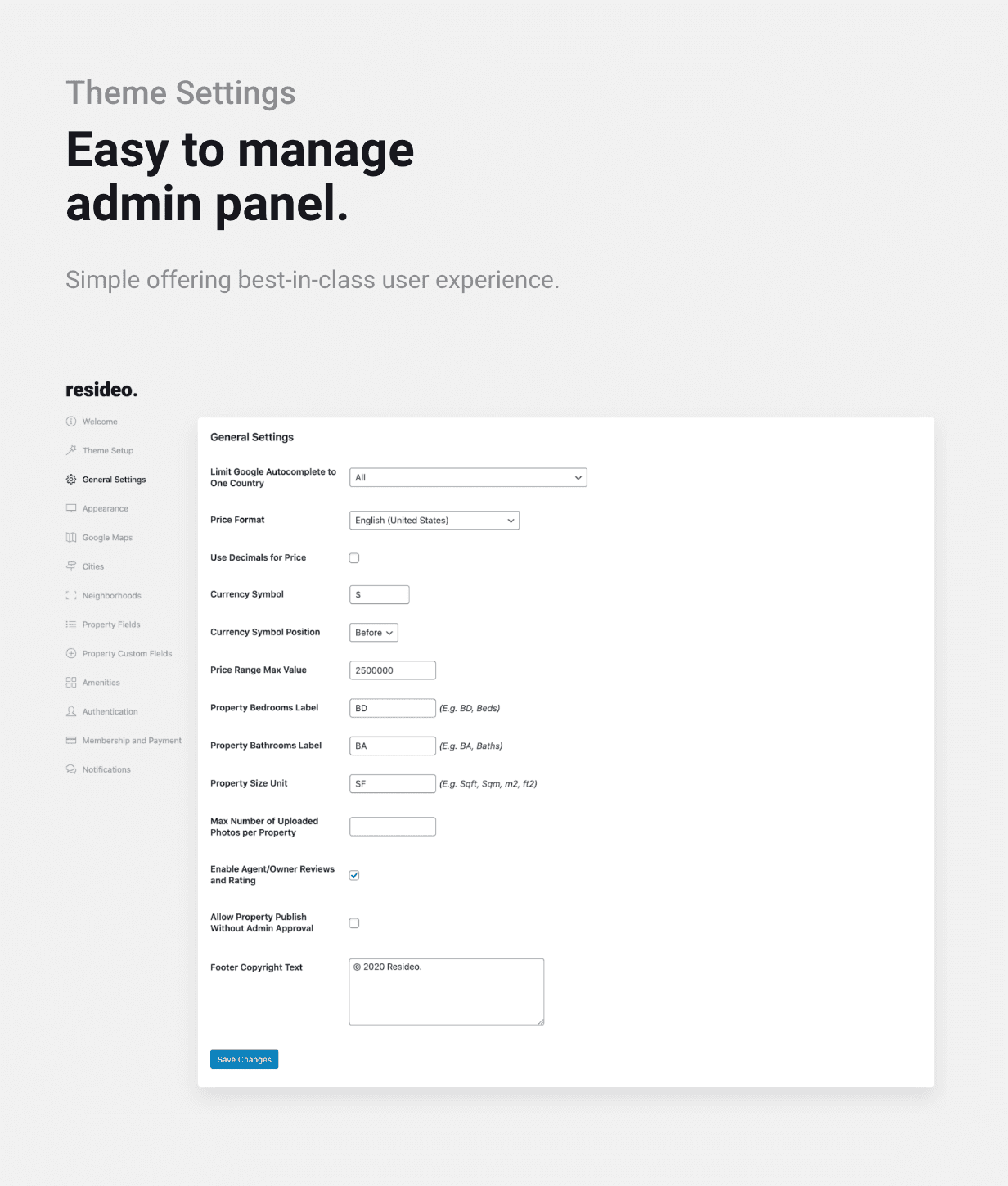Open Membership and Payment settings
The height and width of the screenshot is (1186, 1008).
[132, 741]
